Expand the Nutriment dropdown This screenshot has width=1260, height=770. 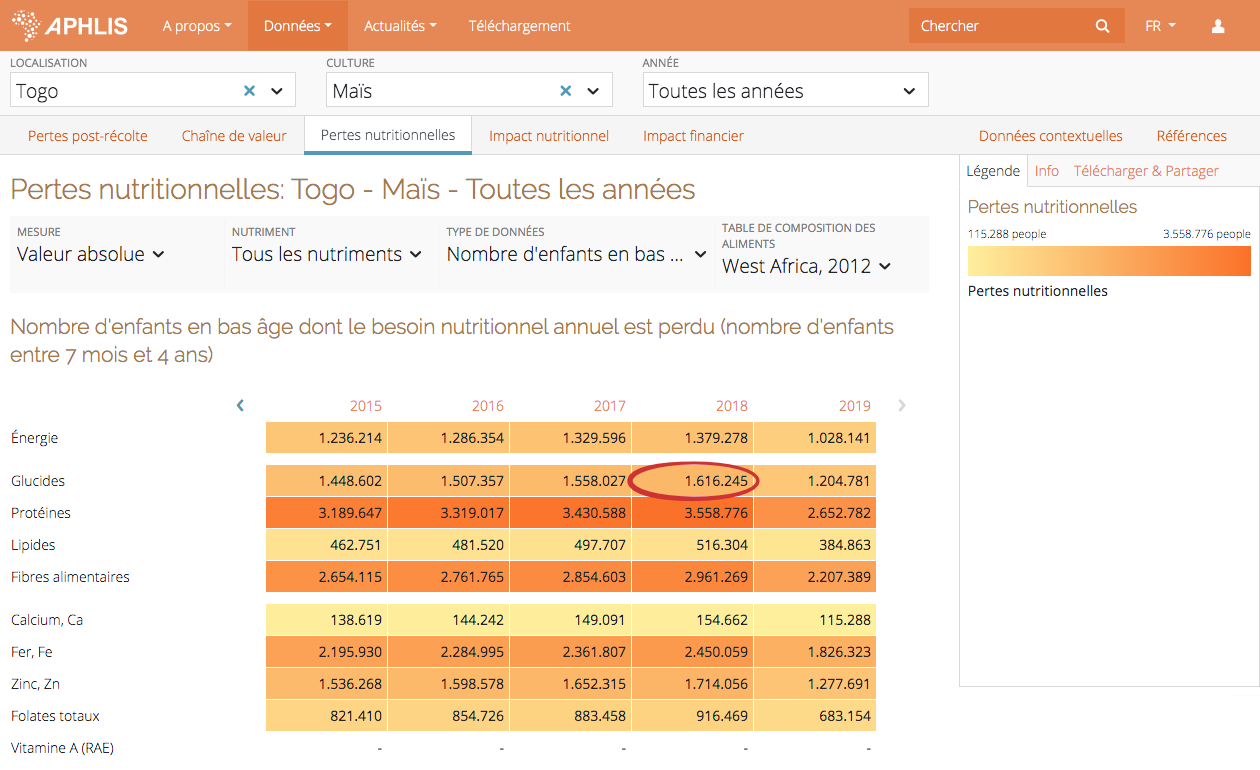327,255
